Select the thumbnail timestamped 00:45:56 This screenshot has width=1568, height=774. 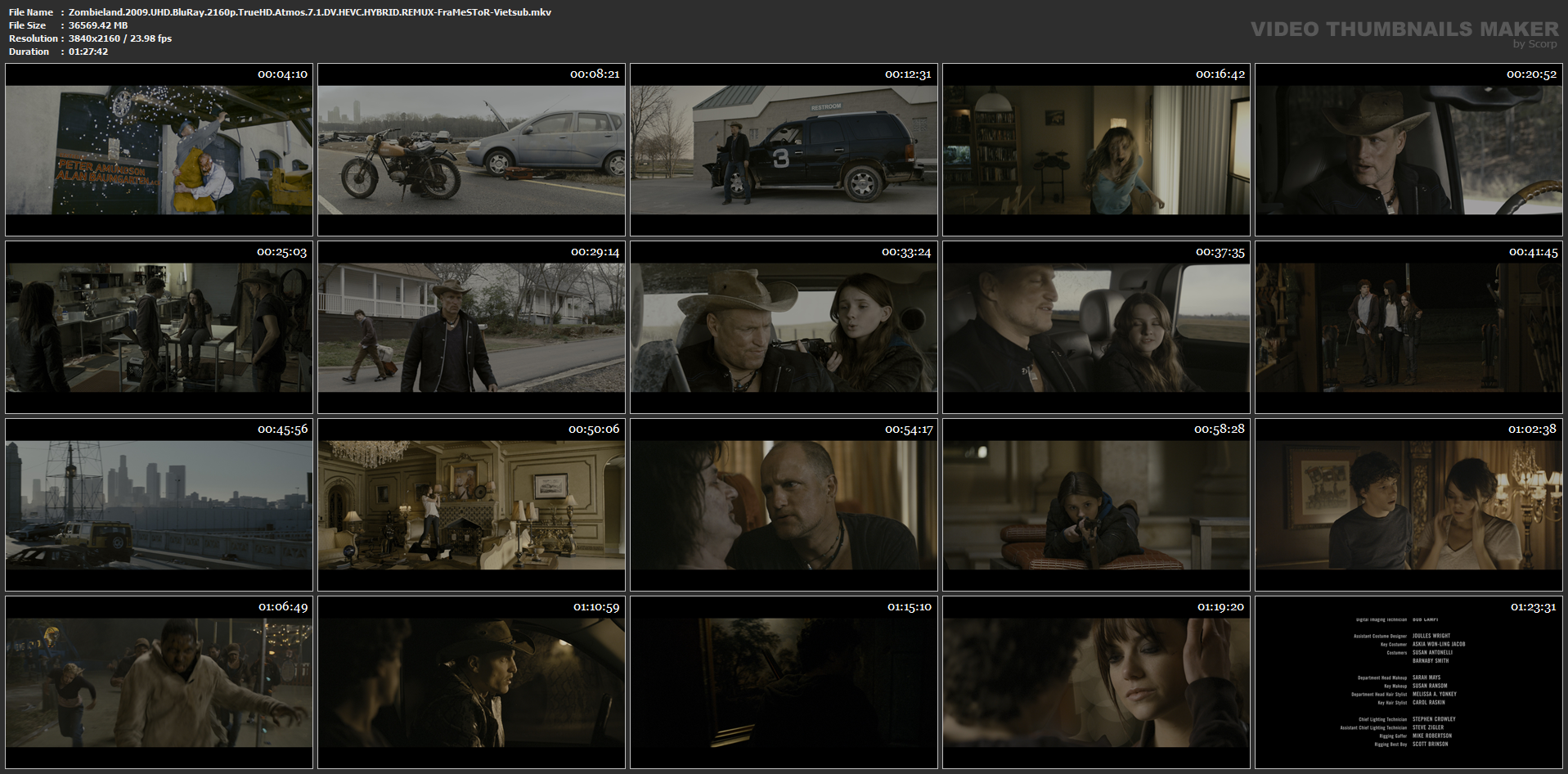[159, 505]
